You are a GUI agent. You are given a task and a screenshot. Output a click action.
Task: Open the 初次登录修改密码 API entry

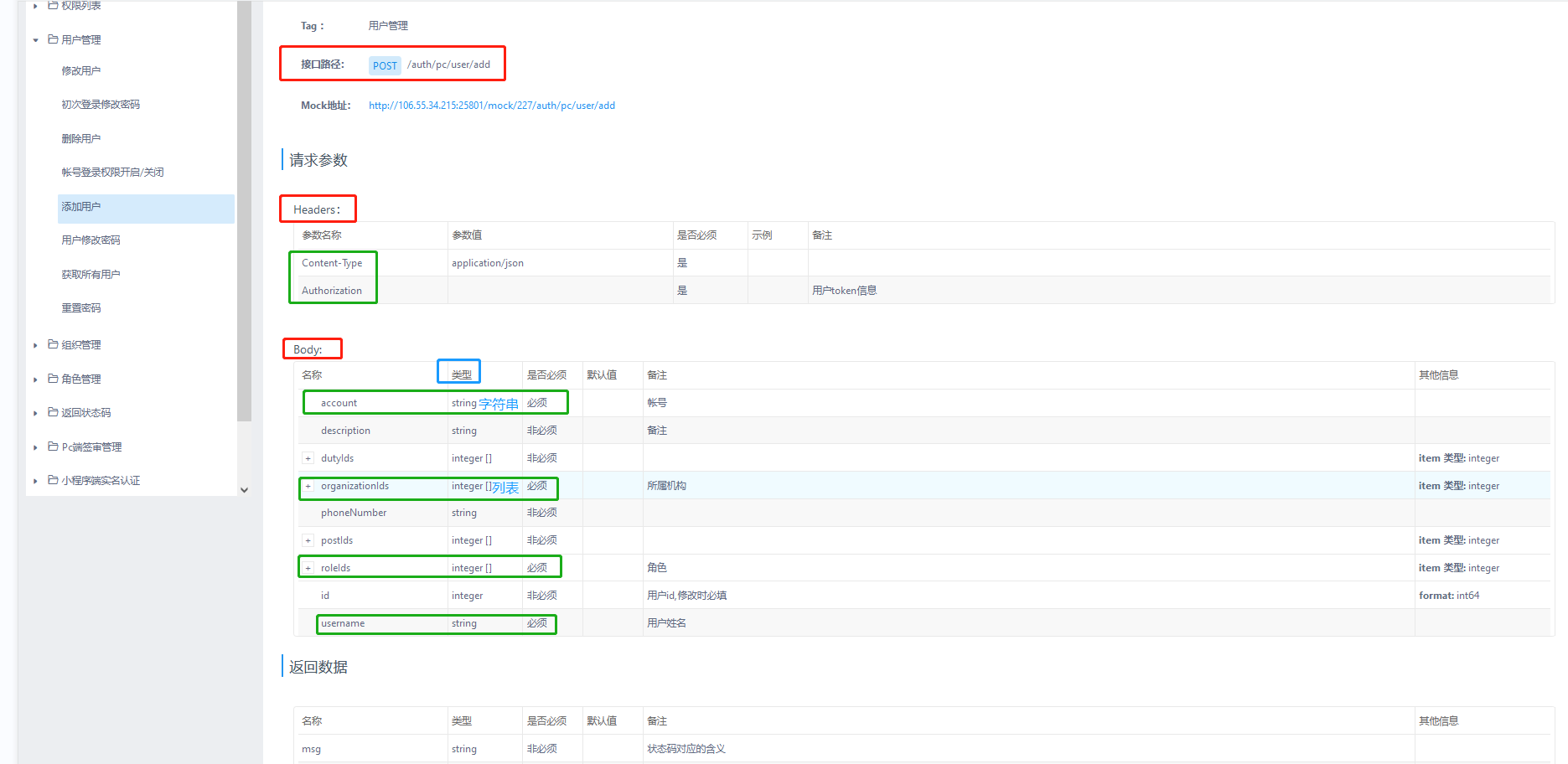click(x=101, y=105)
